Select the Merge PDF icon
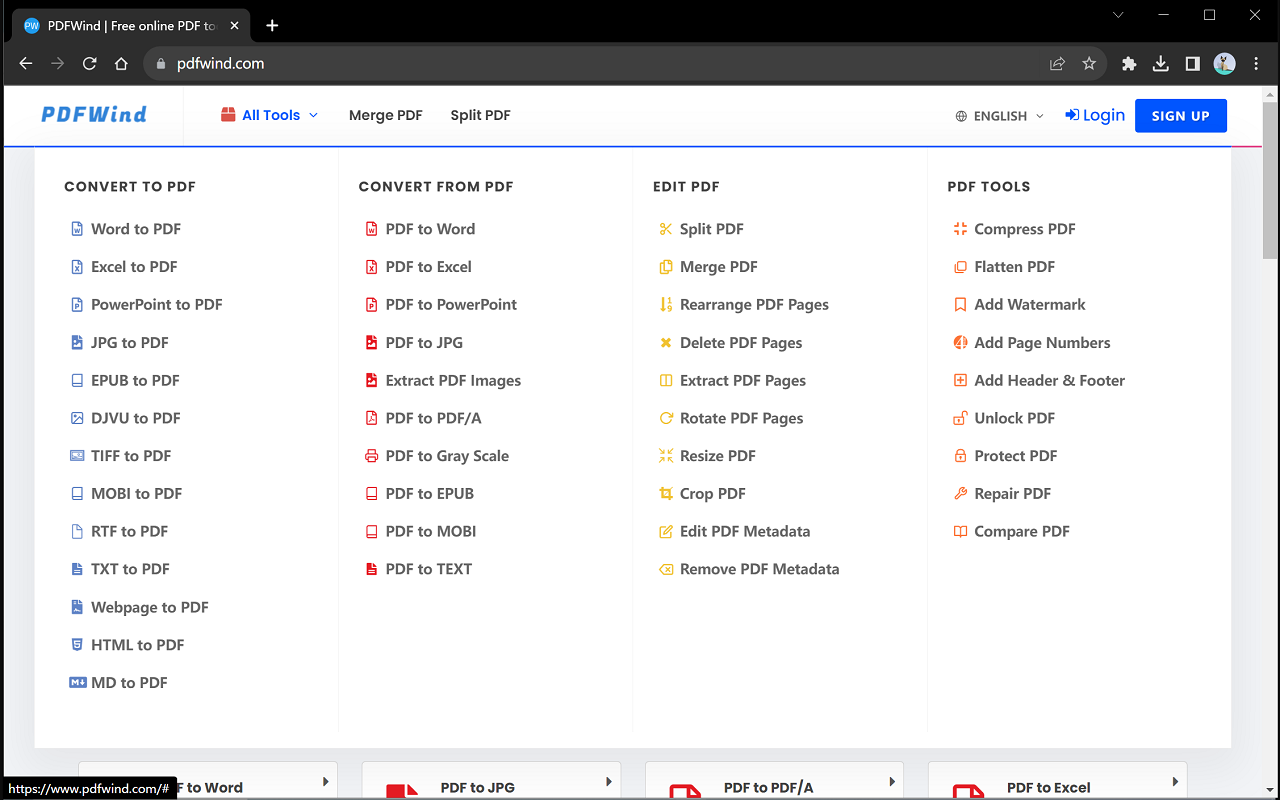 666,266
